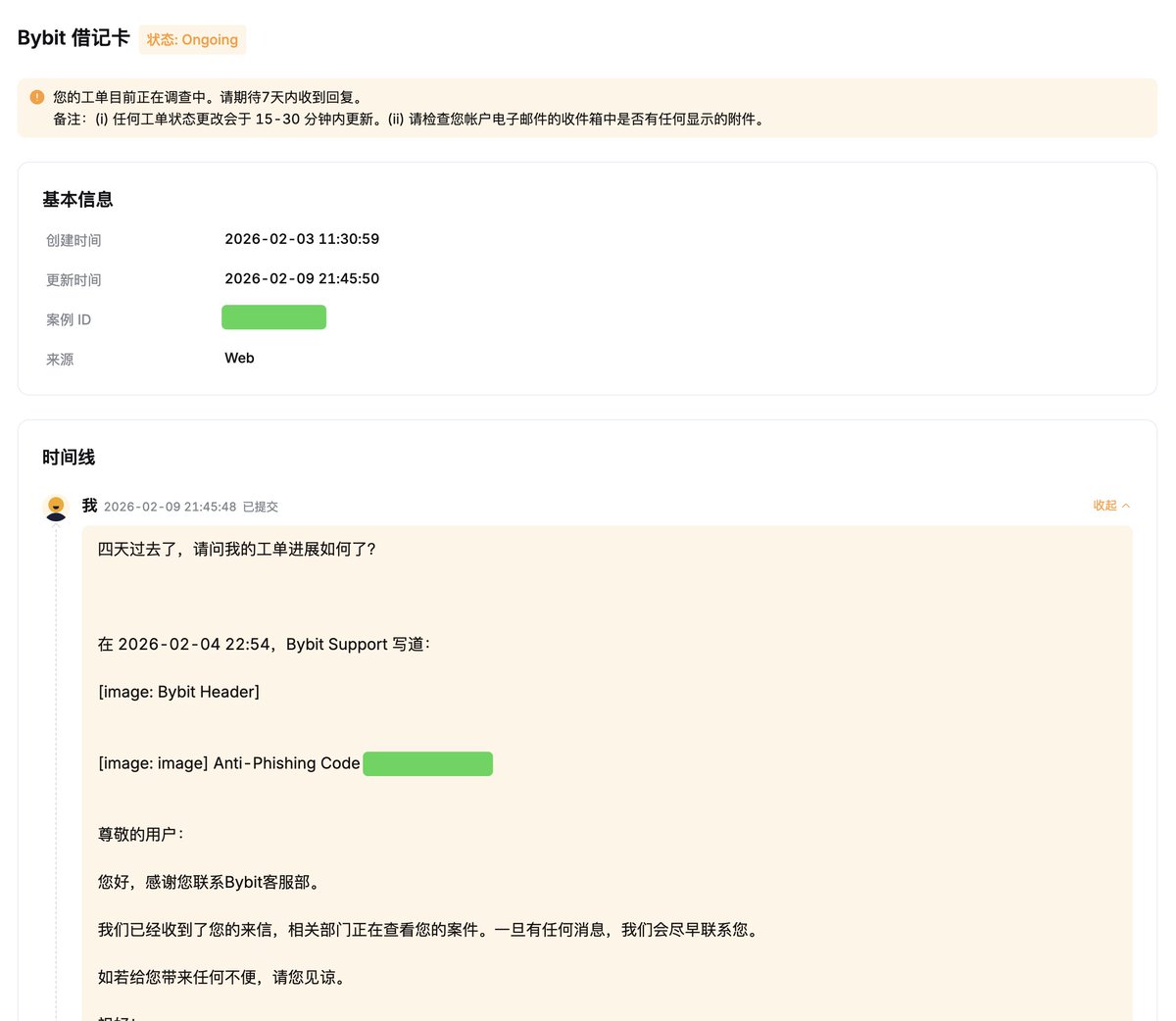Image resolution: width=1176 pixels, height=1021 pixels.
Task: Click the 尊敬的用户 greeting line
Action: point(141,835)
